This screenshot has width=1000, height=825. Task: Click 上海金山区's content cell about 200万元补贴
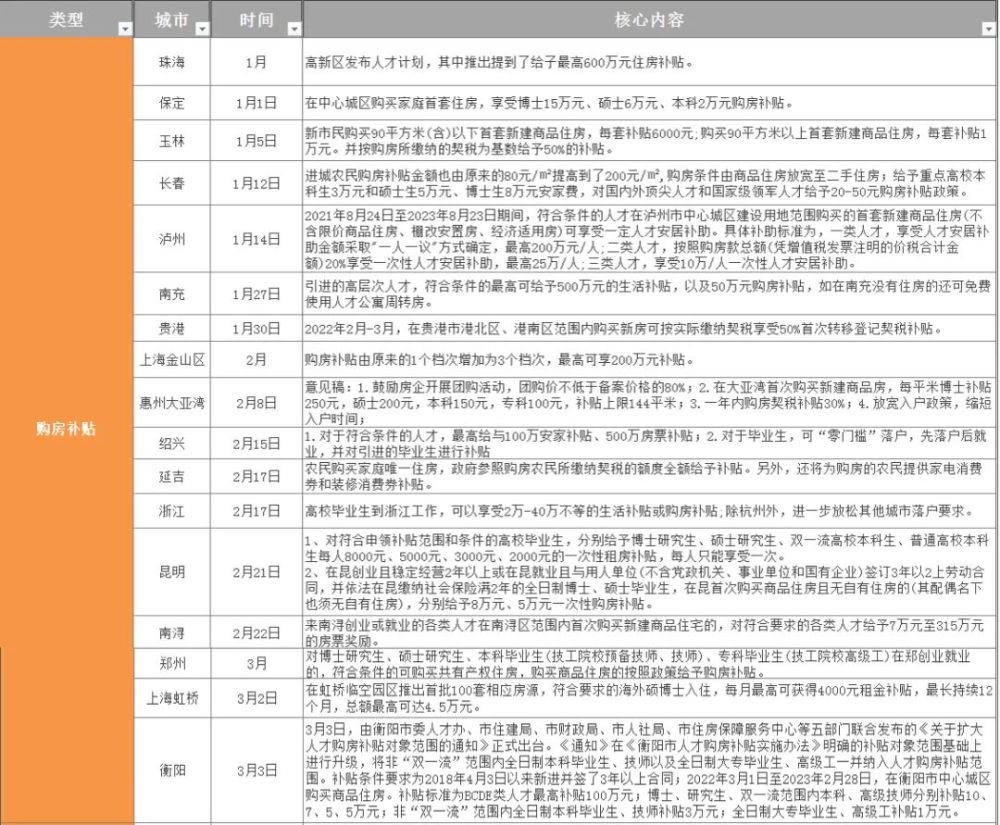(649, 360)
